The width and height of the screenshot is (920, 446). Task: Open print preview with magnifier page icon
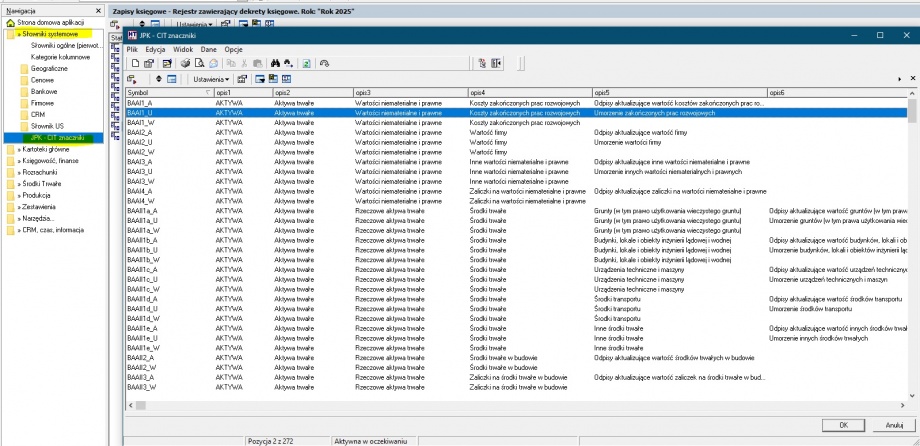coord(201,63)
